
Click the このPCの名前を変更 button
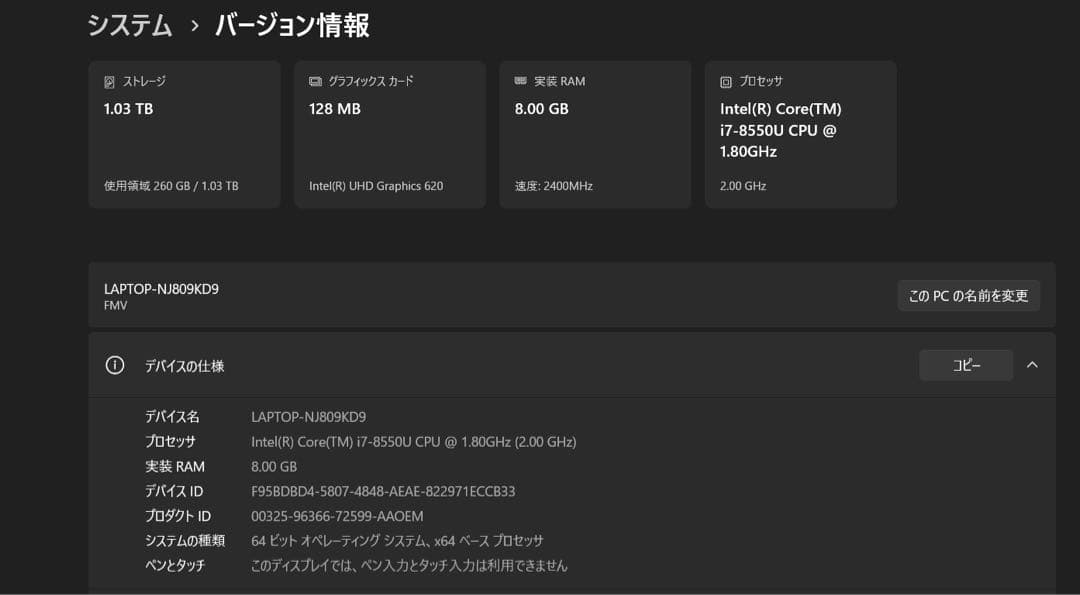(x=968, y=295)
